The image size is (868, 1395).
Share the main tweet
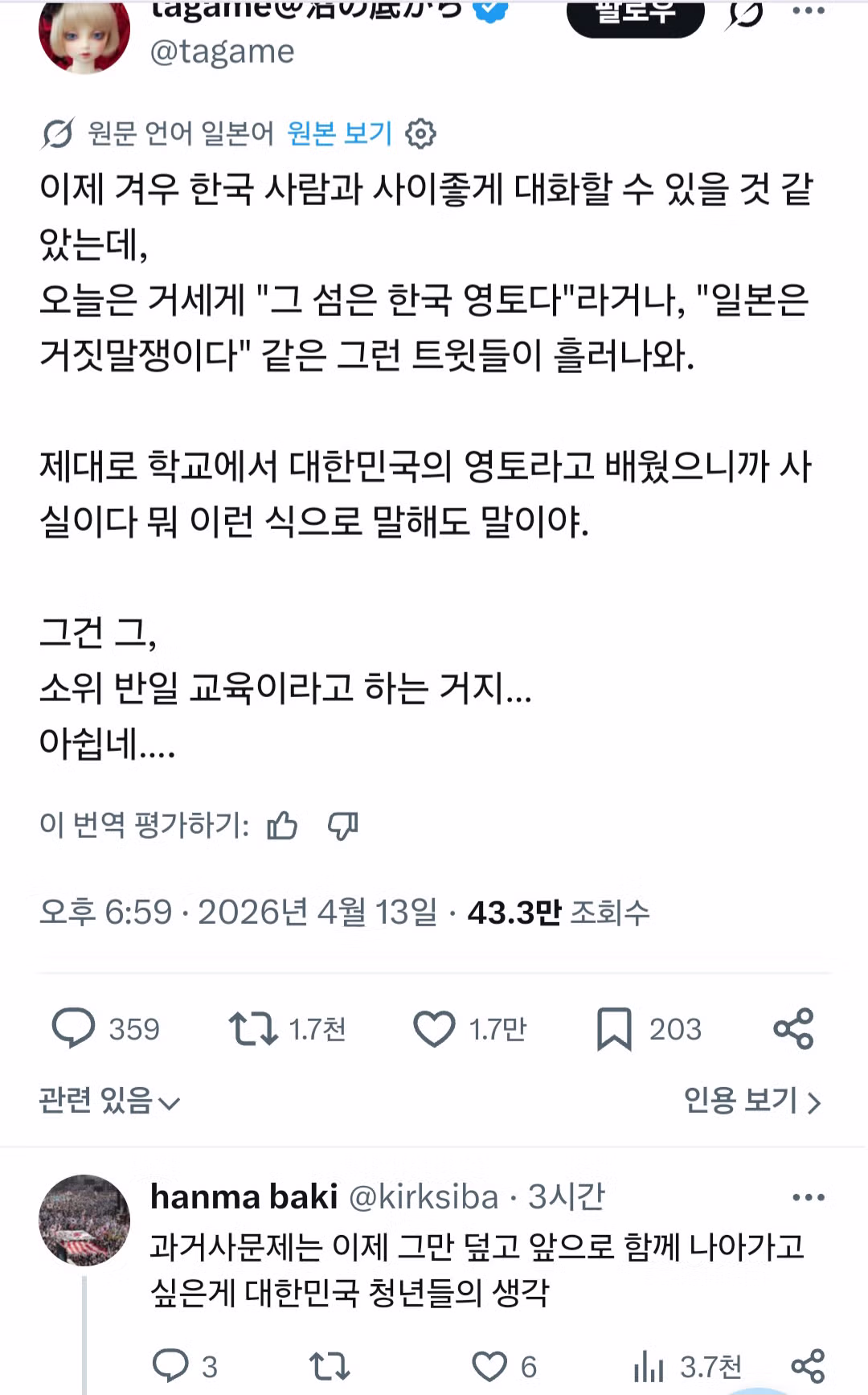pyautogui.click(x=793, y=1028)
